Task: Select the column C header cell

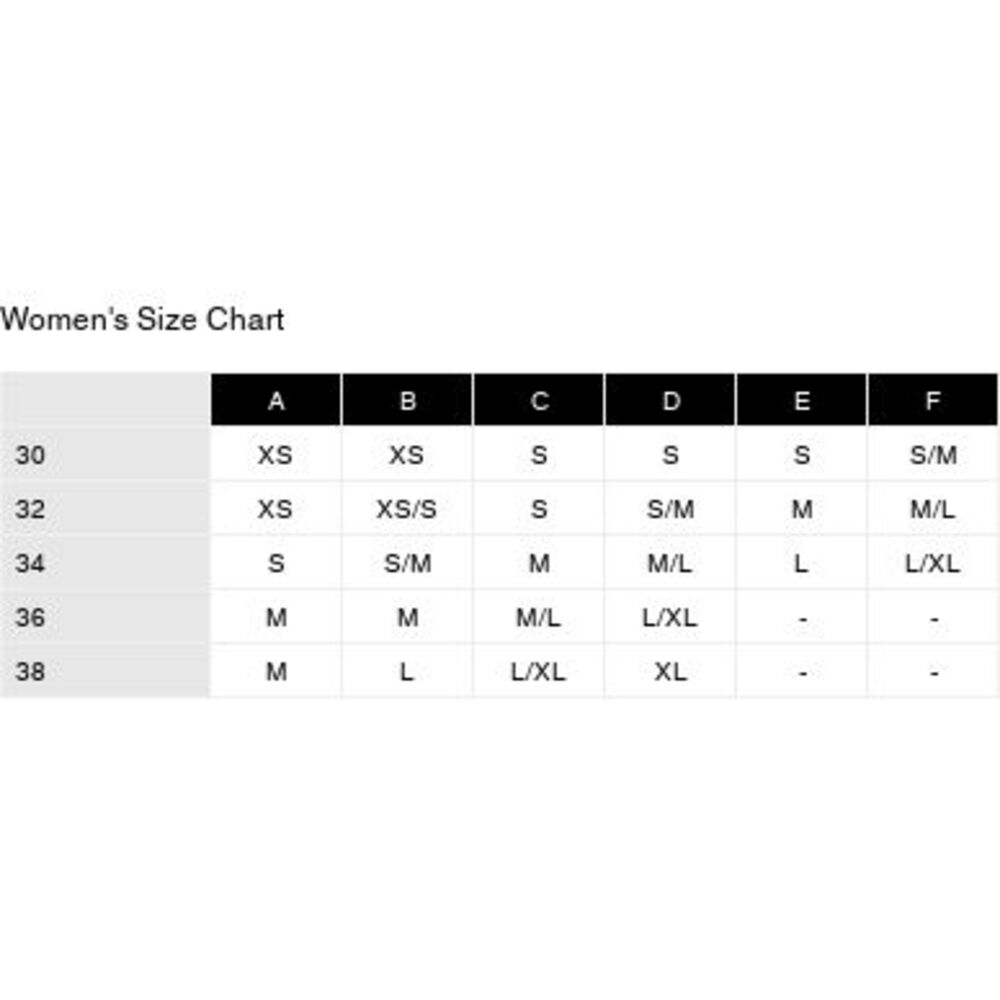Action: [539, 400]
